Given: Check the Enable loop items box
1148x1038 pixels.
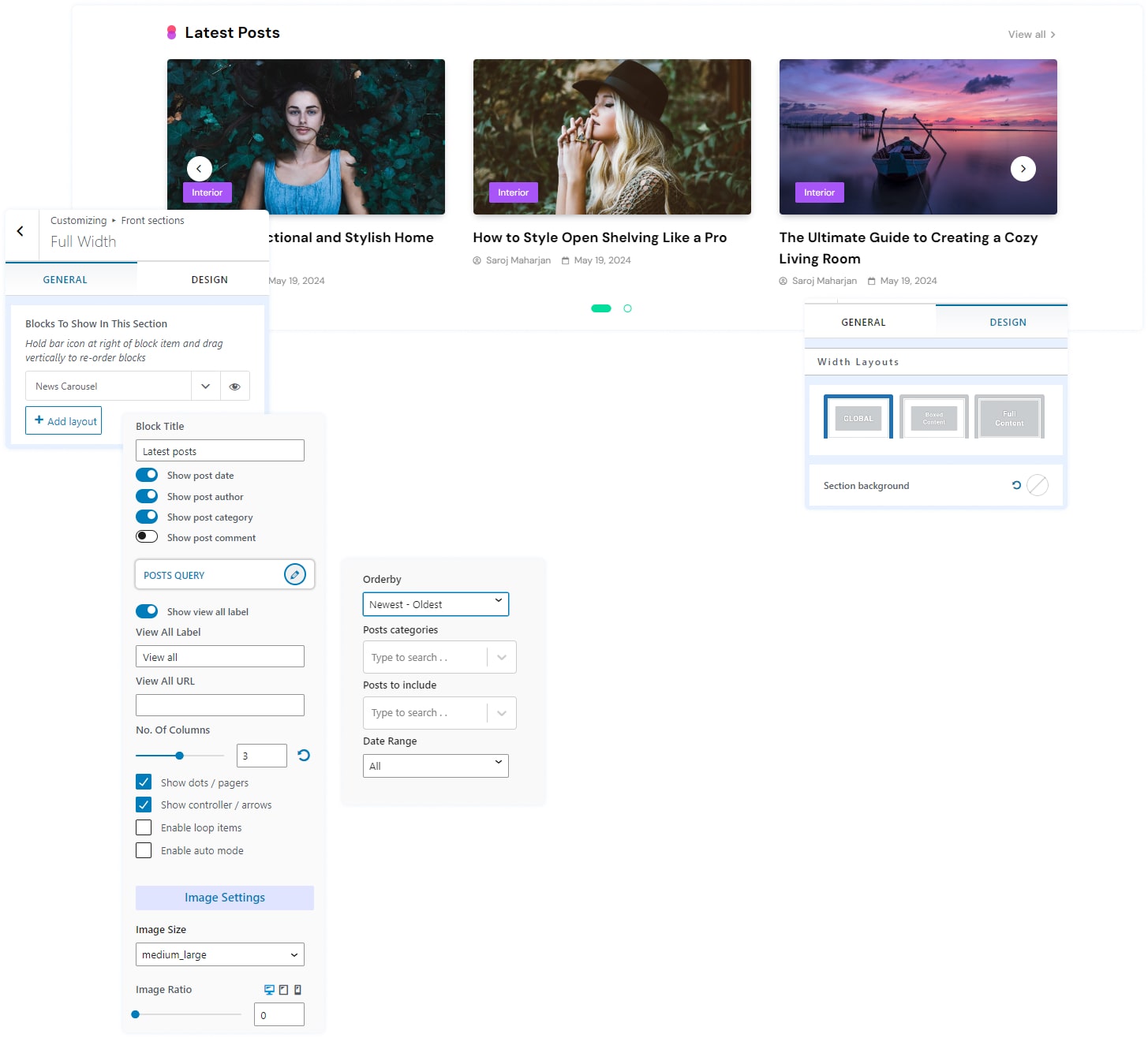Looking at the screenshot, I should click(x=144, y=827).
